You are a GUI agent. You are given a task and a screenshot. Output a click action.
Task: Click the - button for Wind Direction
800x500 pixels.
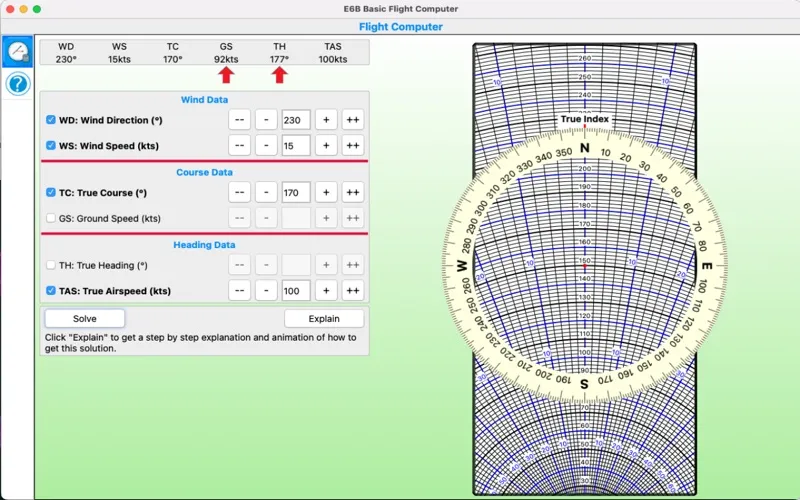[x=266, y=120]
